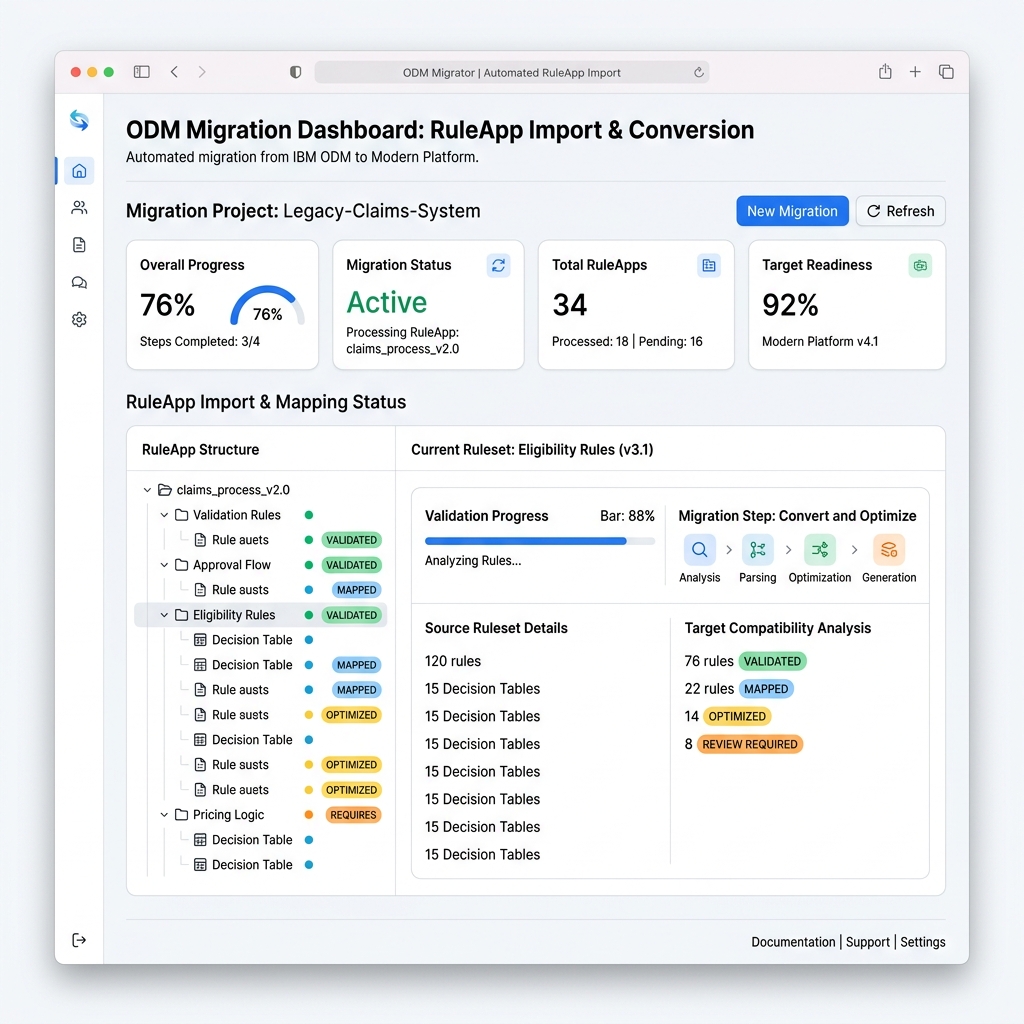
Task: Click the Overall Progress 76% gauge
Action: point(267,306)
